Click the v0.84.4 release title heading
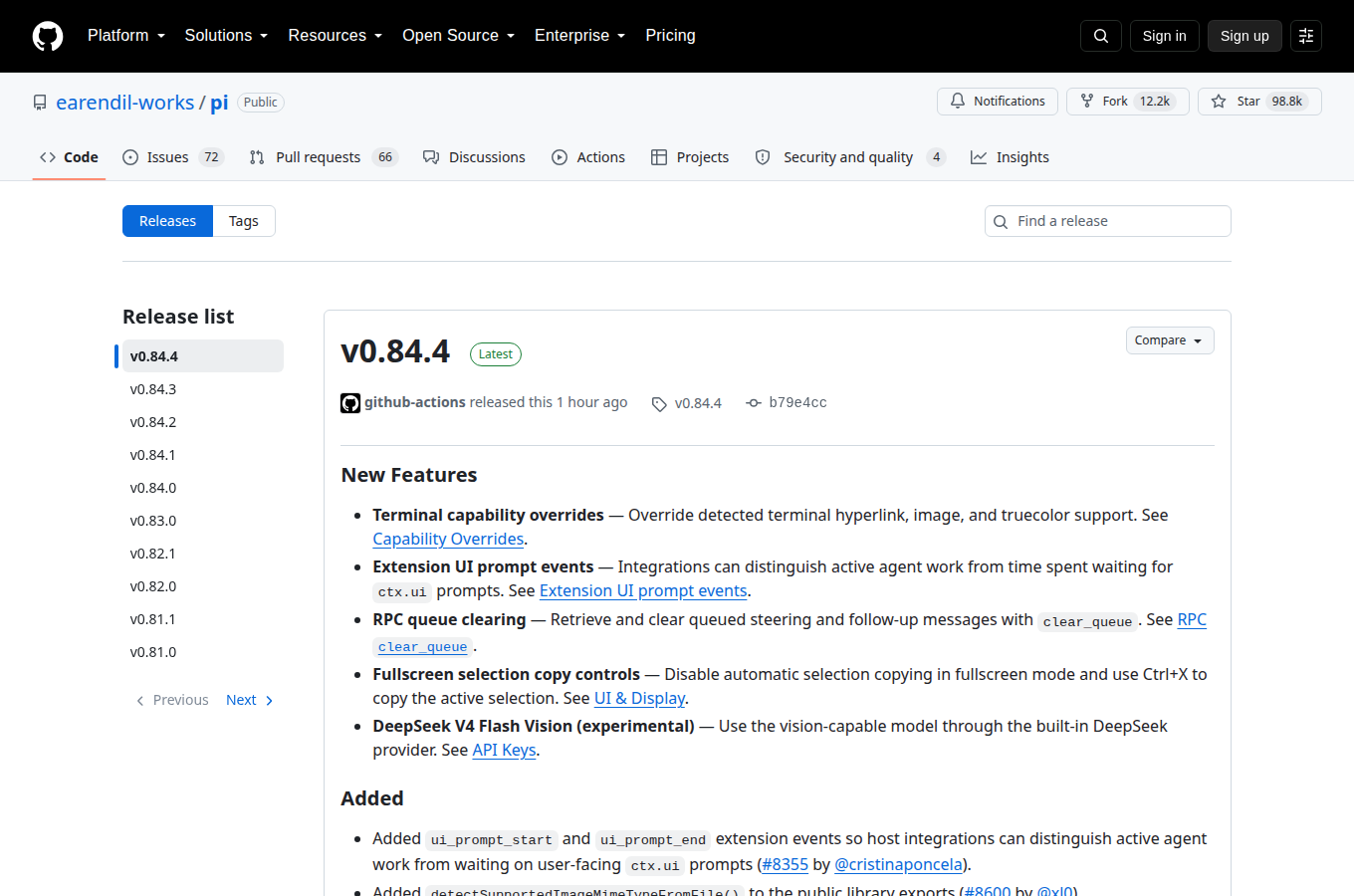Viewport: 1354px width, 896px height. pos(395,351)
